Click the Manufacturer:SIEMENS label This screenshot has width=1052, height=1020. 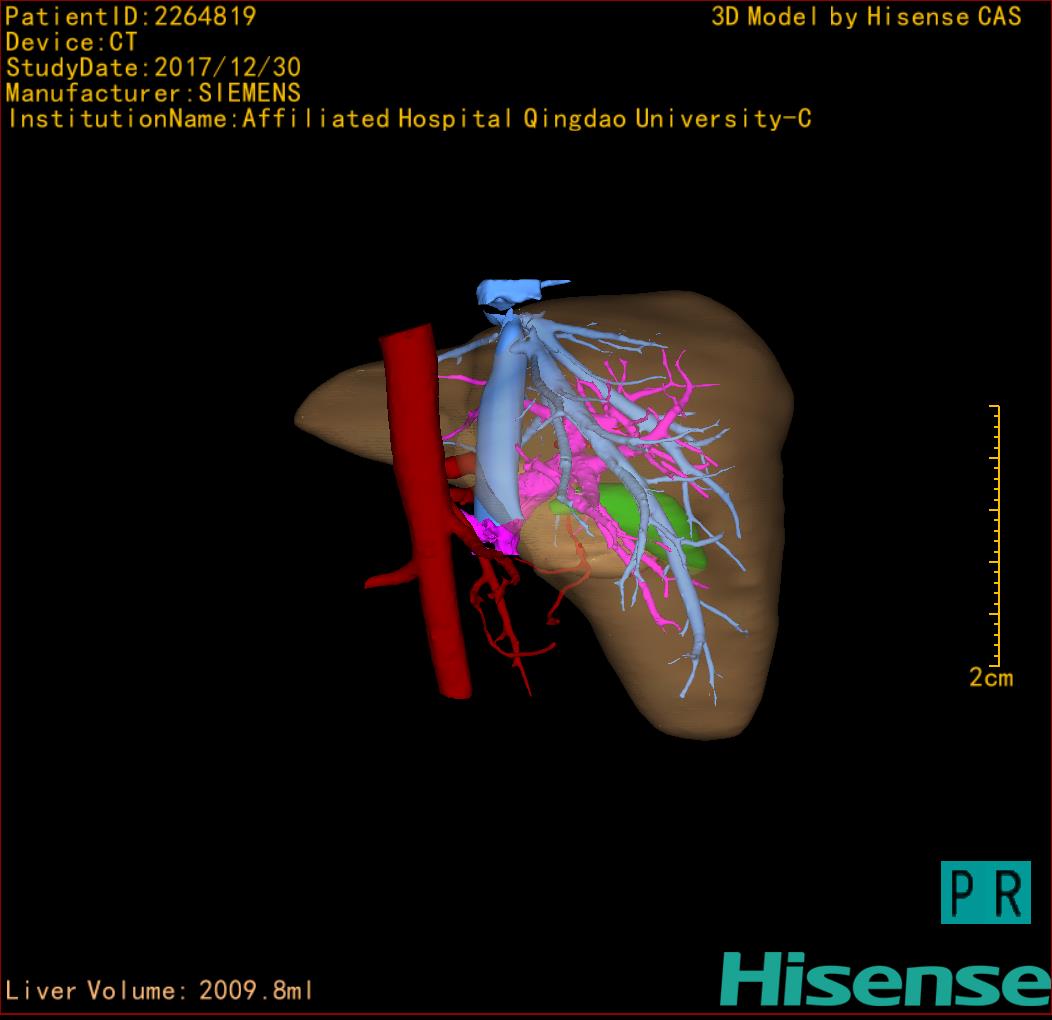pyautogui.click(x=153, y=93)
